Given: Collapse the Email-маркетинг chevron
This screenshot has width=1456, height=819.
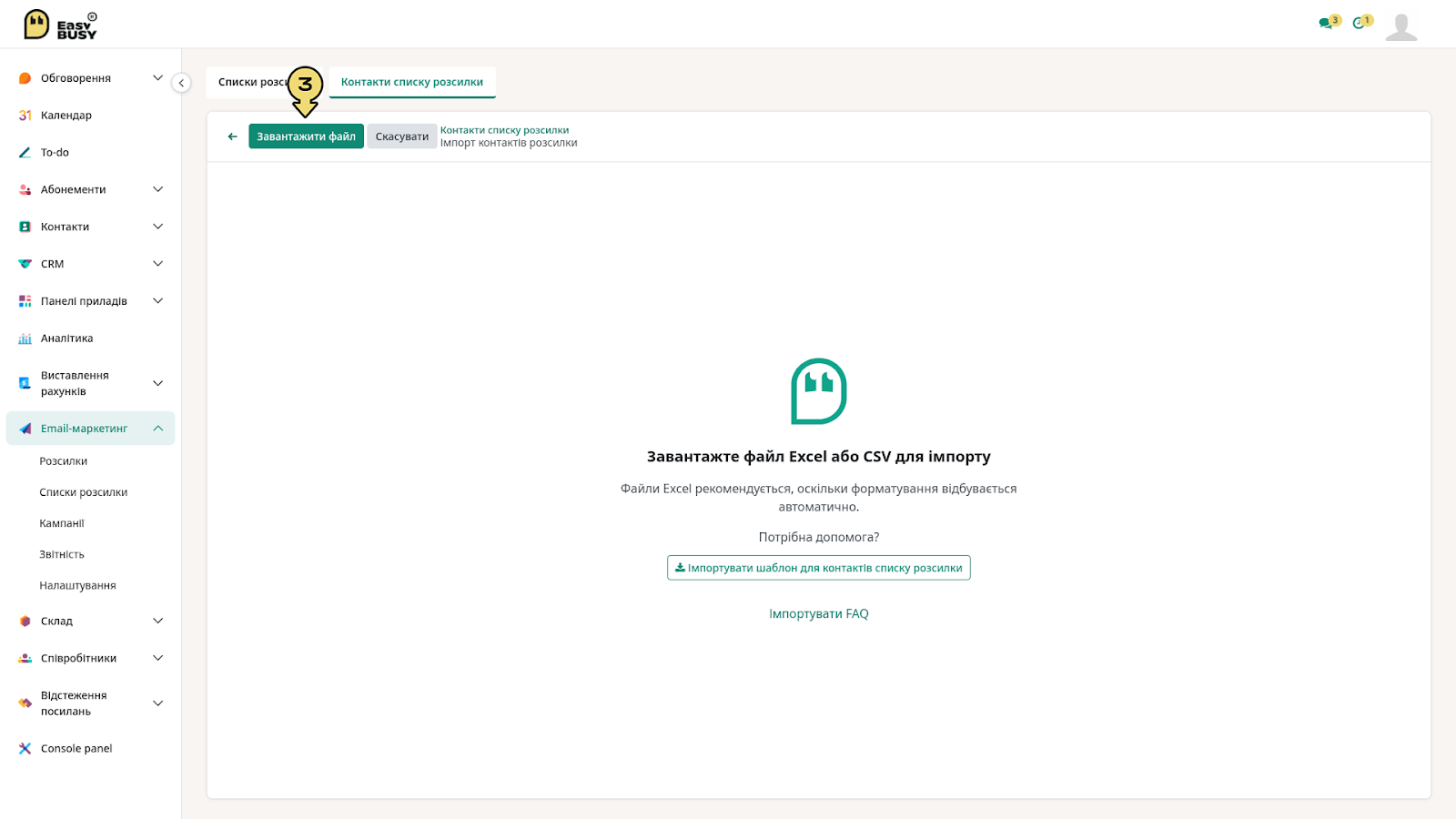Looking at the screenshot, I should tap(157, 429).
